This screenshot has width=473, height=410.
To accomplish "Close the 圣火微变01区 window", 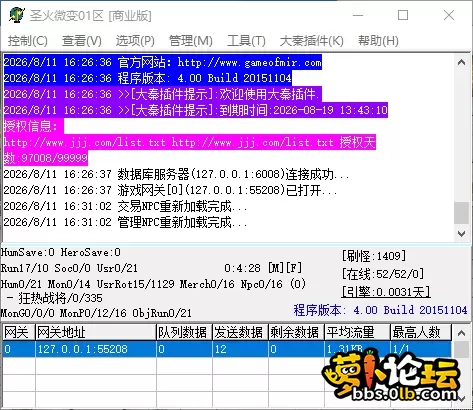I will [449, 15].
